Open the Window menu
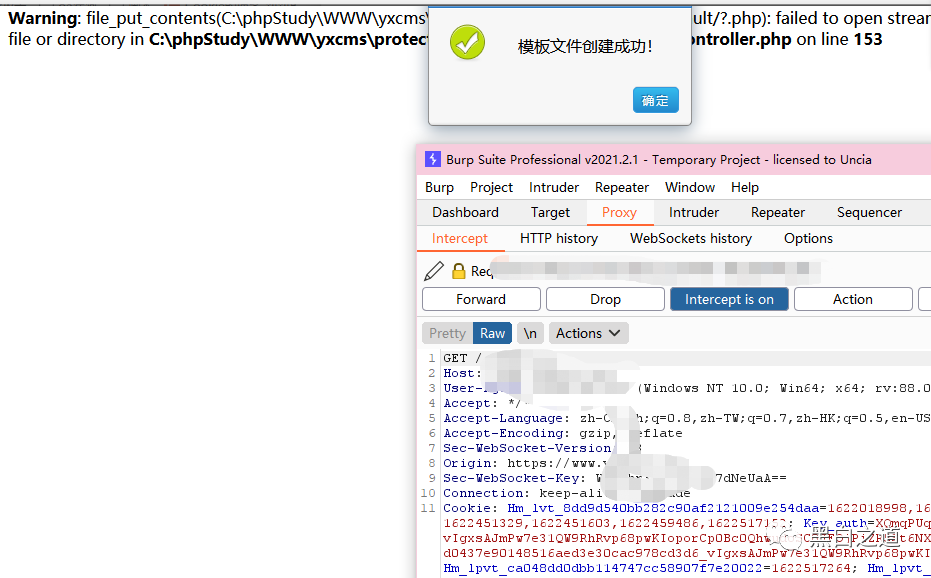 point(690,187)
